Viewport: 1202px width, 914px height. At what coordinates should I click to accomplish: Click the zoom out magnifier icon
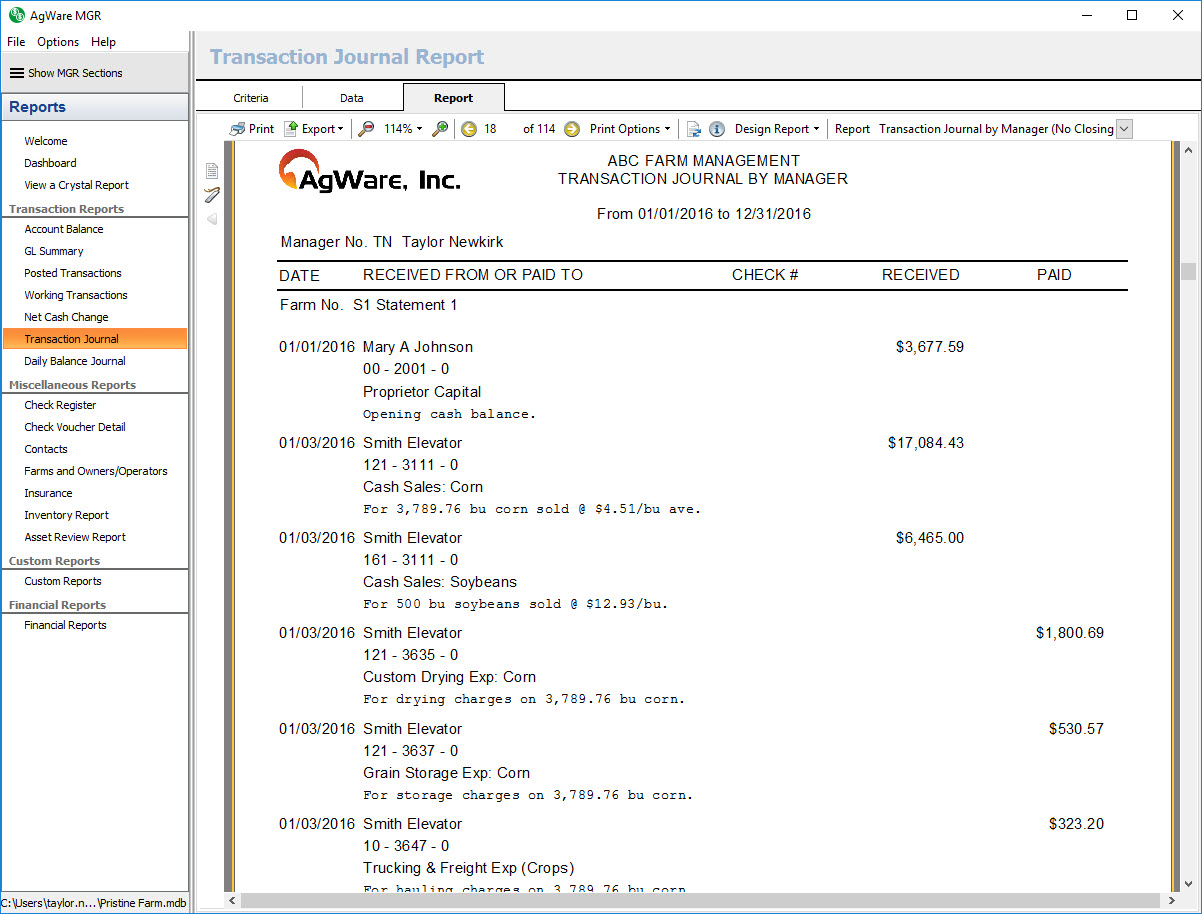[367, 129]
